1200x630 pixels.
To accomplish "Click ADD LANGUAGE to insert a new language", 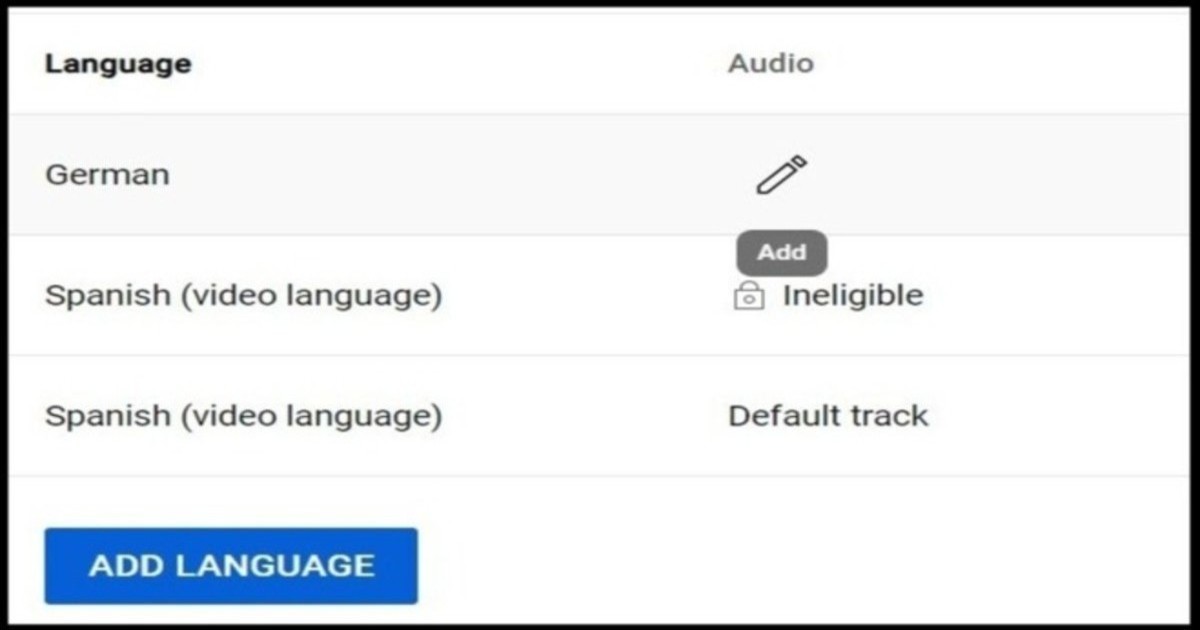I will [x=230, y=565].
